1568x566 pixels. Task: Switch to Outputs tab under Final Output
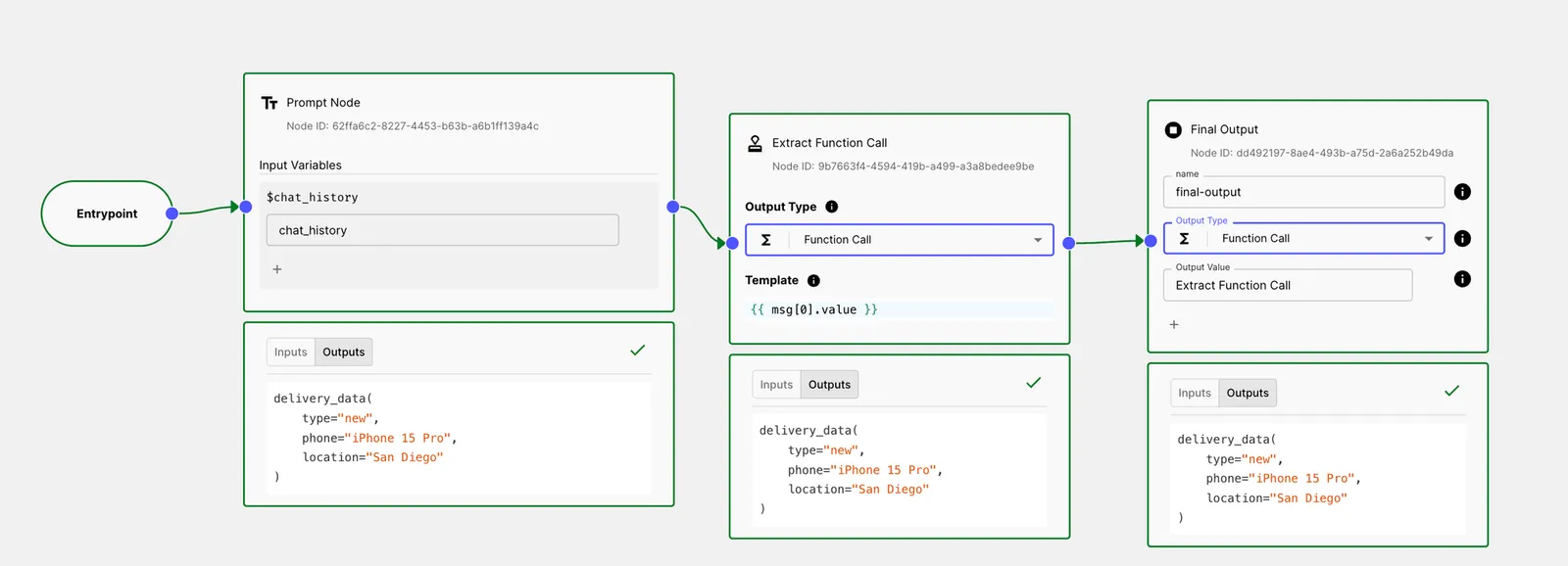click(1248, 393)
